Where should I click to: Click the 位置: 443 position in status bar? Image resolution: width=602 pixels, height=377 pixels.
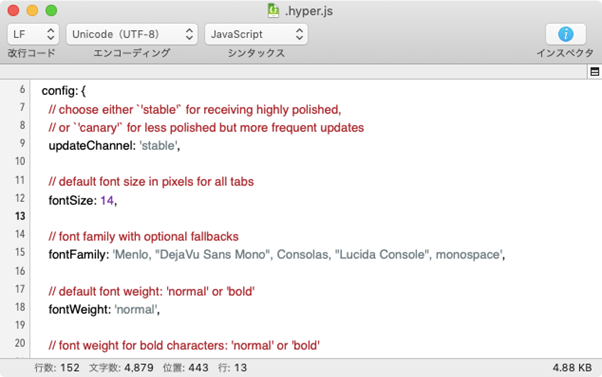[186, 368]
